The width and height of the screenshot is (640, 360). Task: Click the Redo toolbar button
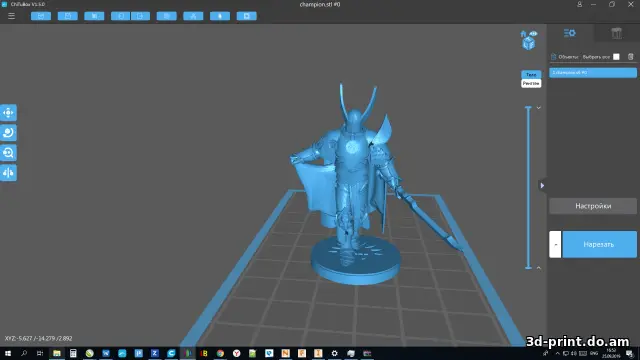point(140,16)
